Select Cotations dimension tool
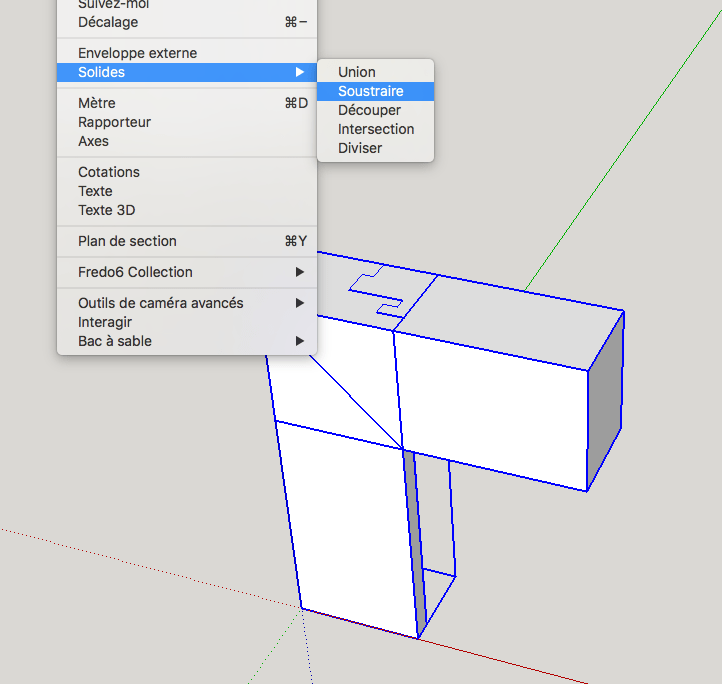 coord(187,172)
